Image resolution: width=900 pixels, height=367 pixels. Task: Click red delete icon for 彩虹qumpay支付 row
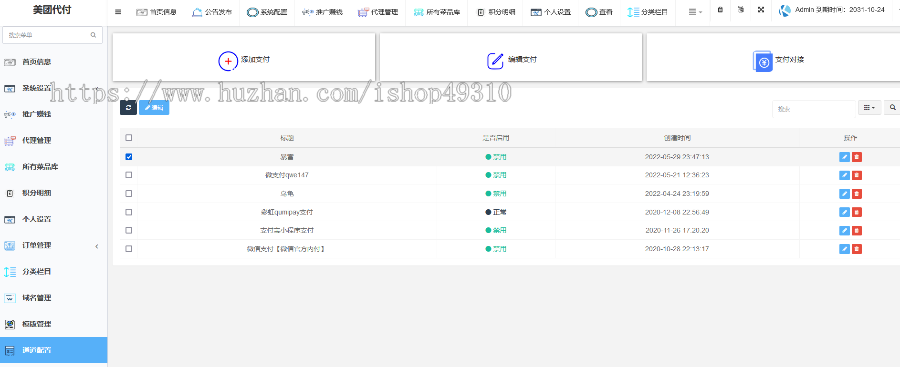click(857, 212)
